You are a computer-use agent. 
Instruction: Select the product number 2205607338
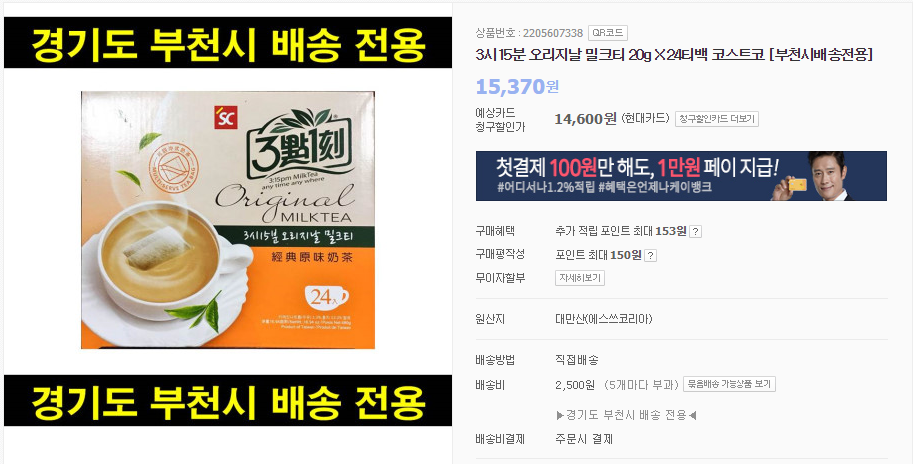click(x=553, y=33)
